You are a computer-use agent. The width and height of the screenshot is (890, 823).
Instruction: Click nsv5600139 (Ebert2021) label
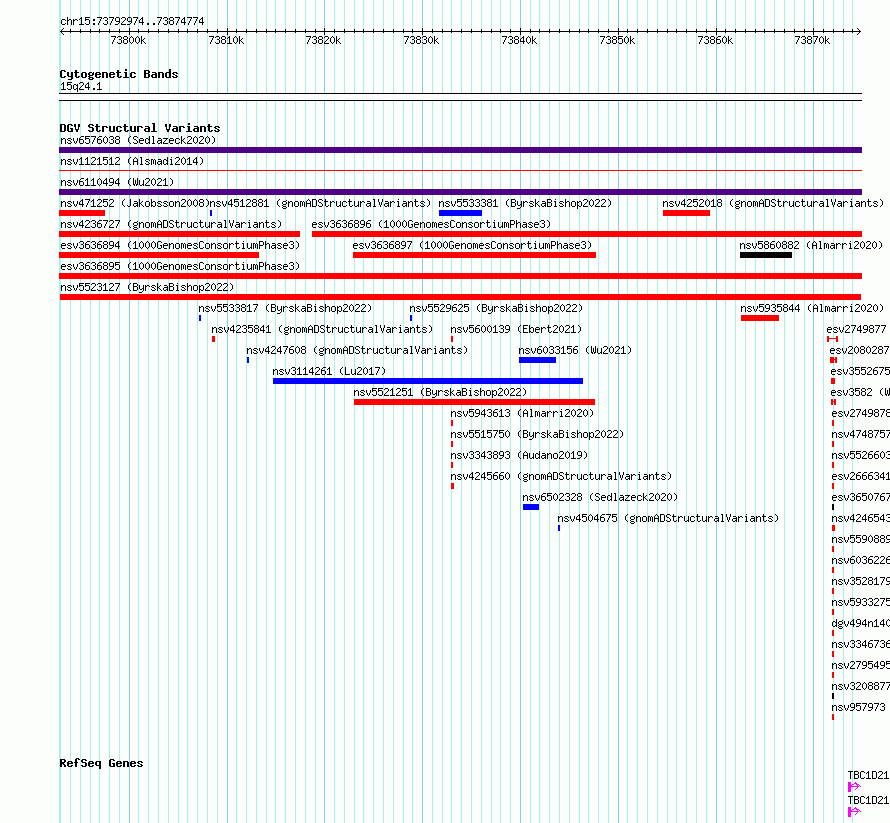pyautogui.click(x=516, y=329)
